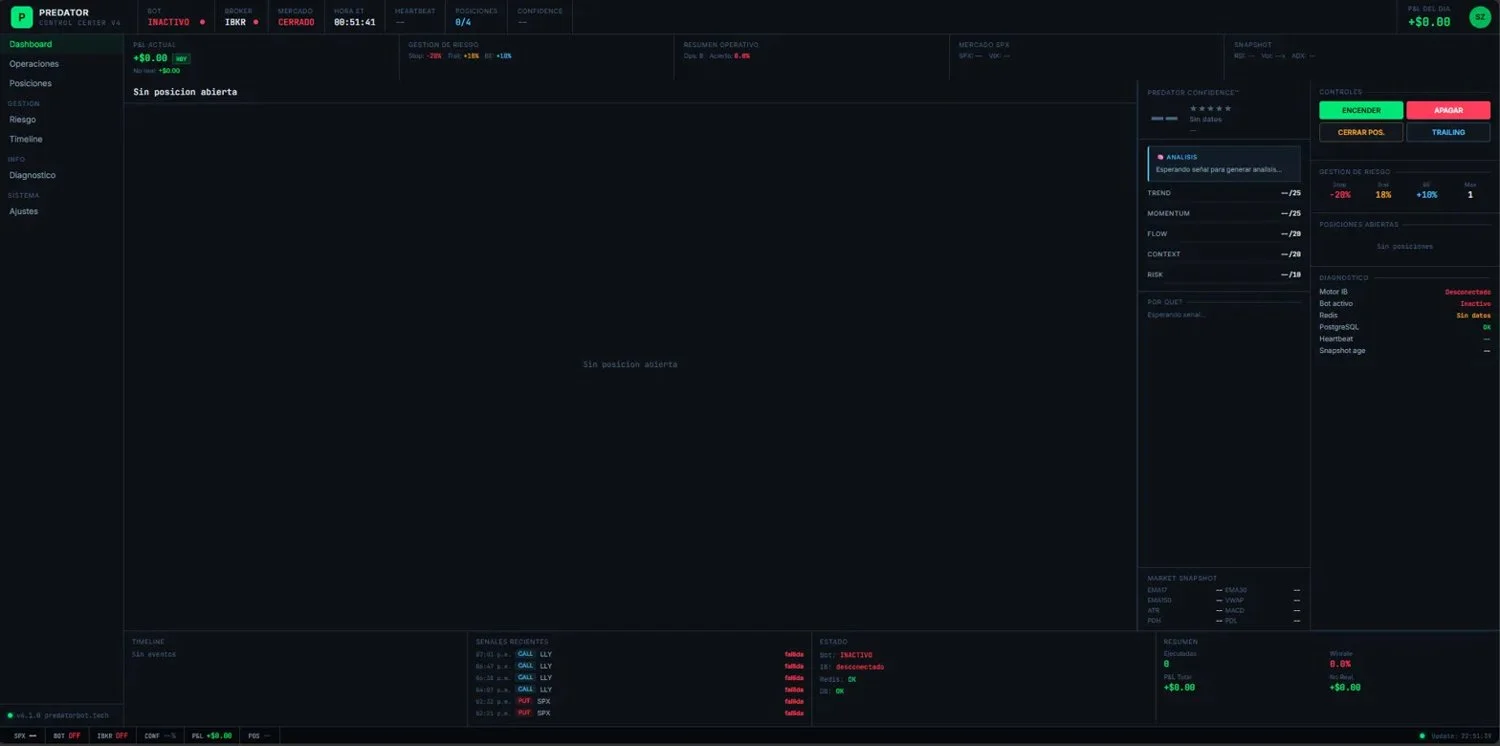1500x746 pixels.
Task: Click the RISK score row
Action: pos(1224,274)
